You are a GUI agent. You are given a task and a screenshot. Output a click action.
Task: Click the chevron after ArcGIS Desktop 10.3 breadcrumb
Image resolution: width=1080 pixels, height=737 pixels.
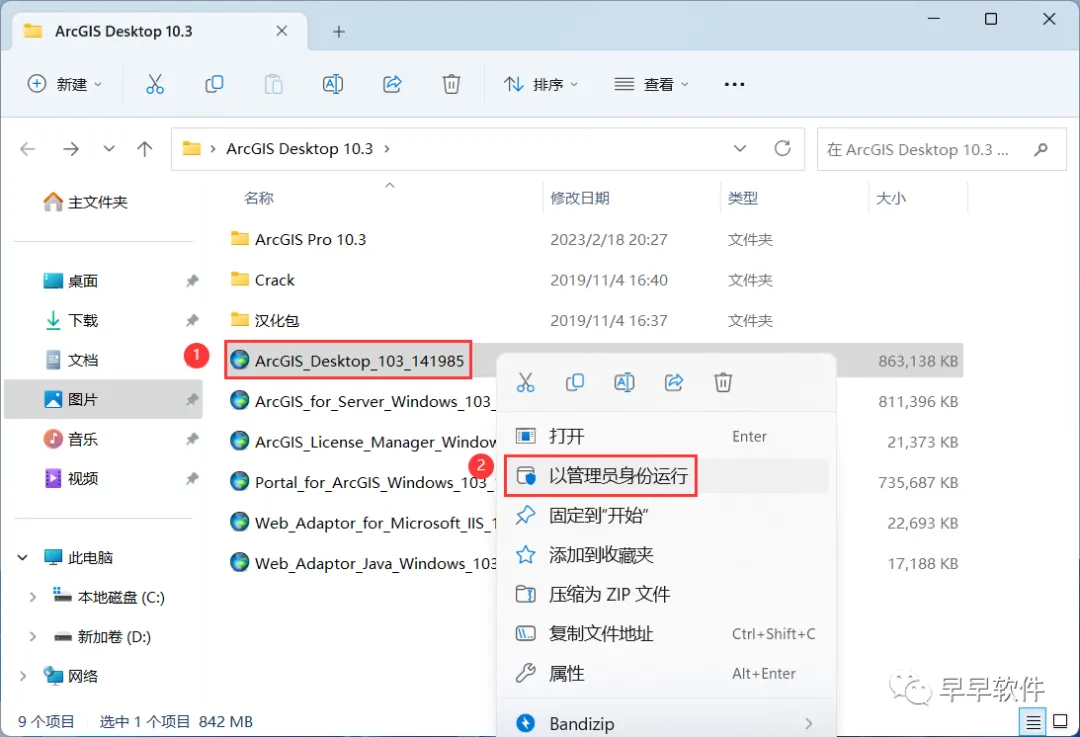pos(386,149)
